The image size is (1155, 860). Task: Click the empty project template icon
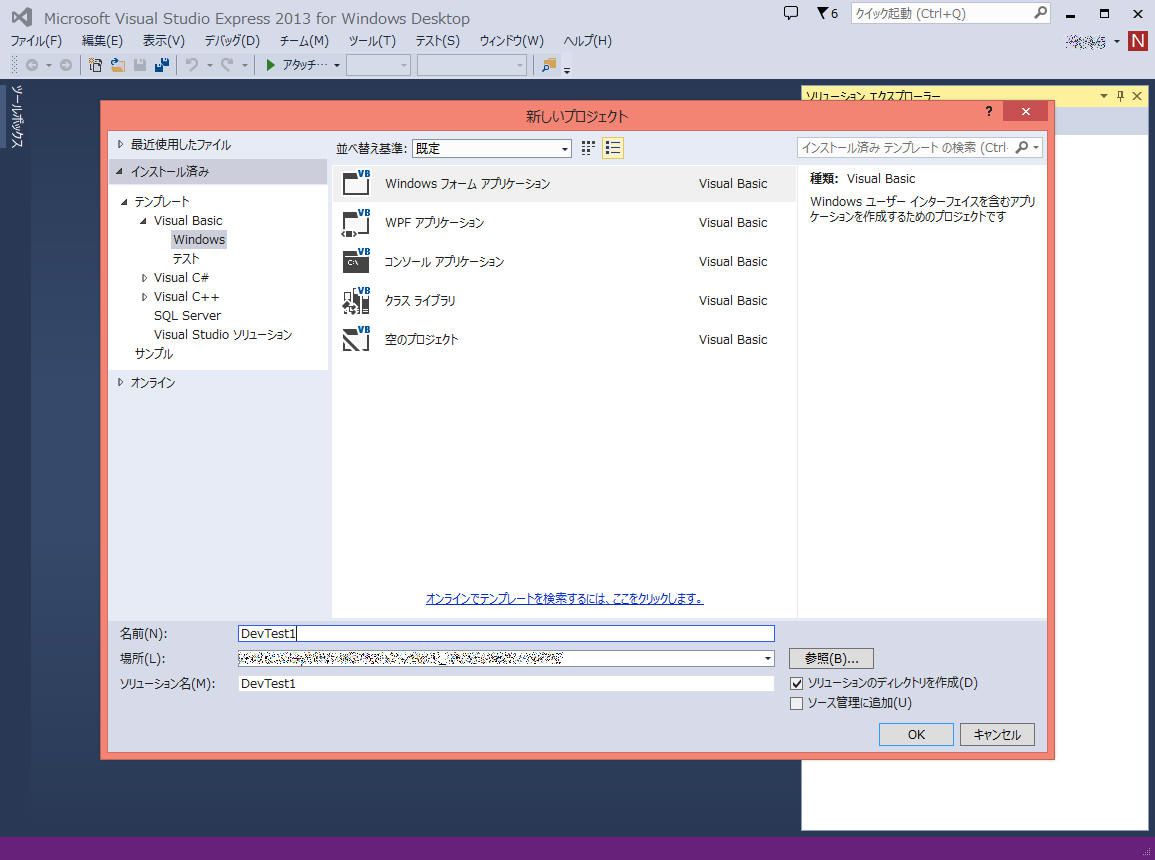click(x=357, y=339)
